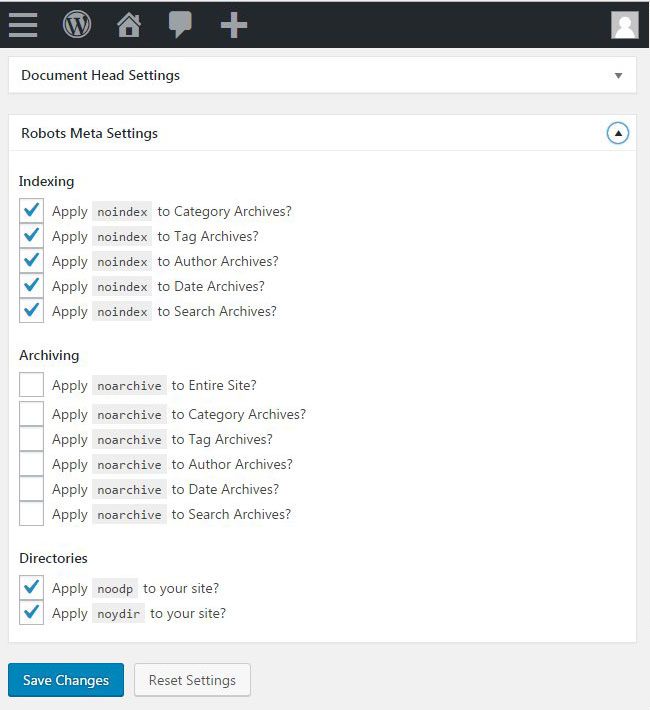Click the Save Changes button
This screenshot has height=710, width=650.
66,680
